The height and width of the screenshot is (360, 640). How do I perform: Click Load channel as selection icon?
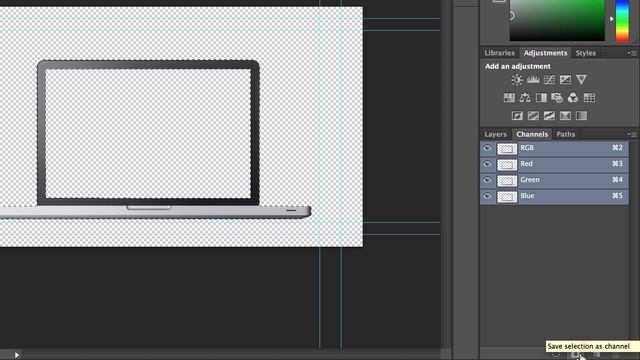tap(556, 356)
